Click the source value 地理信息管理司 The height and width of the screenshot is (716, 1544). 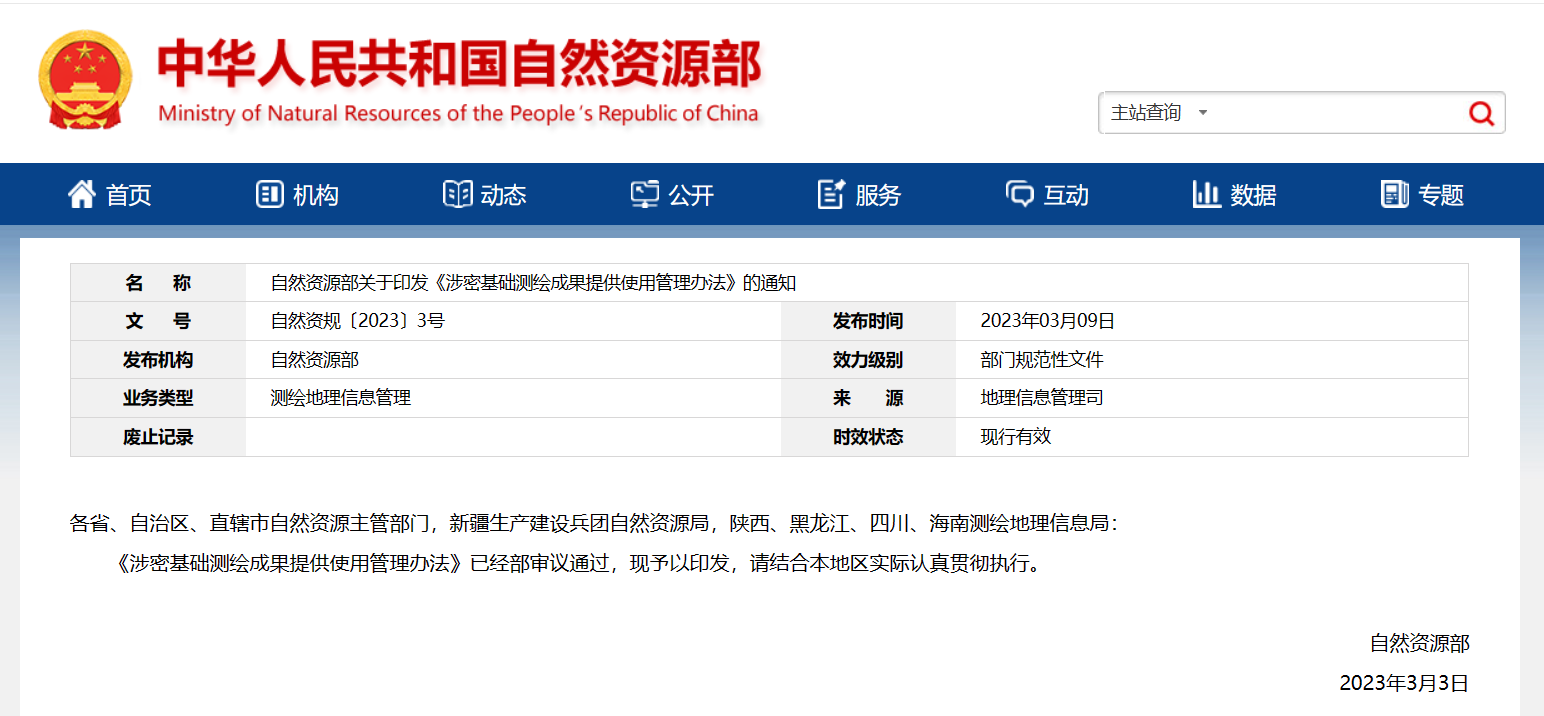1042,398
